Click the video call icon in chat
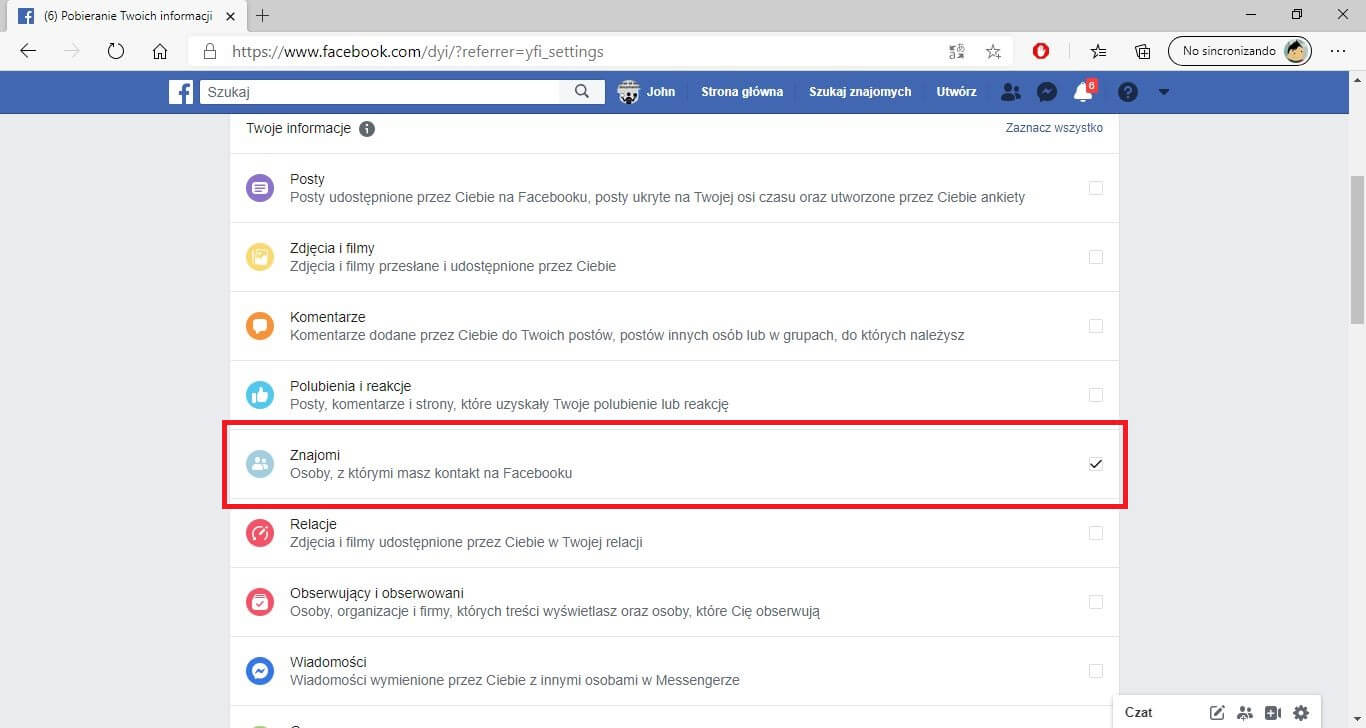This screenshot has width=1366, height=728. click(1273, 713)
